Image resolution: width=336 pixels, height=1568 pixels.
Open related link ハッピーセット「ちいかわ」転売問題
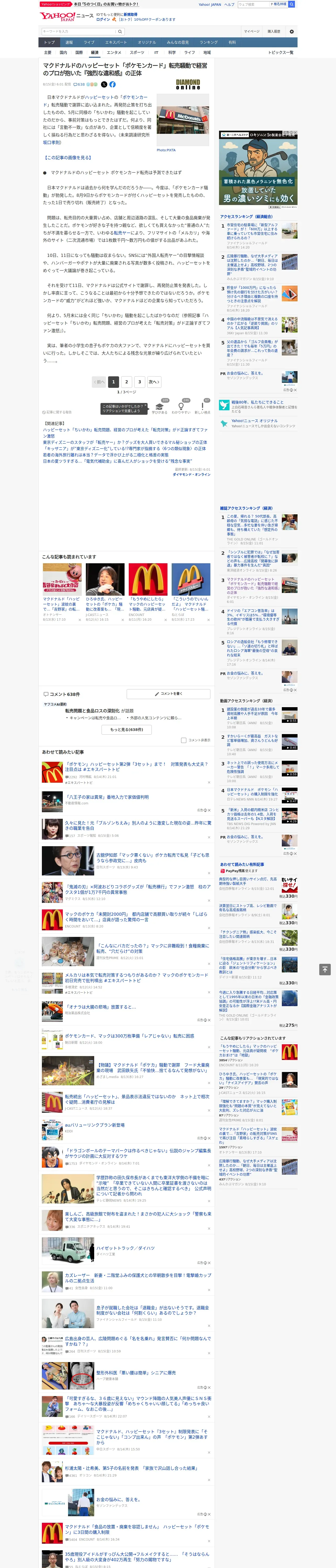(125, 432)
